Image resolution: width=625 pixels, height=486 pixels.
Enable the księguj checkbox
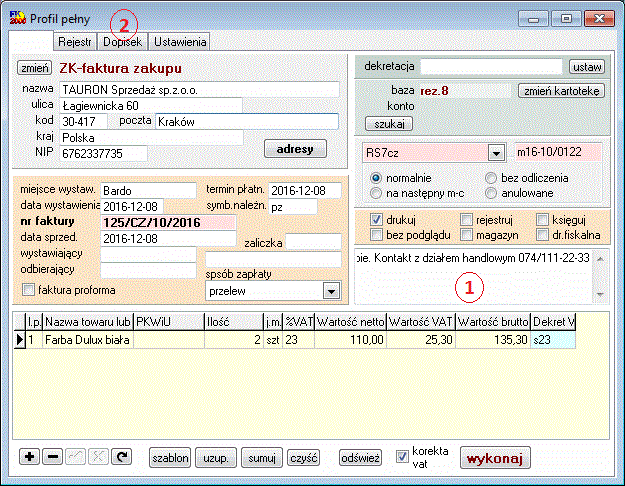point(542,219)
